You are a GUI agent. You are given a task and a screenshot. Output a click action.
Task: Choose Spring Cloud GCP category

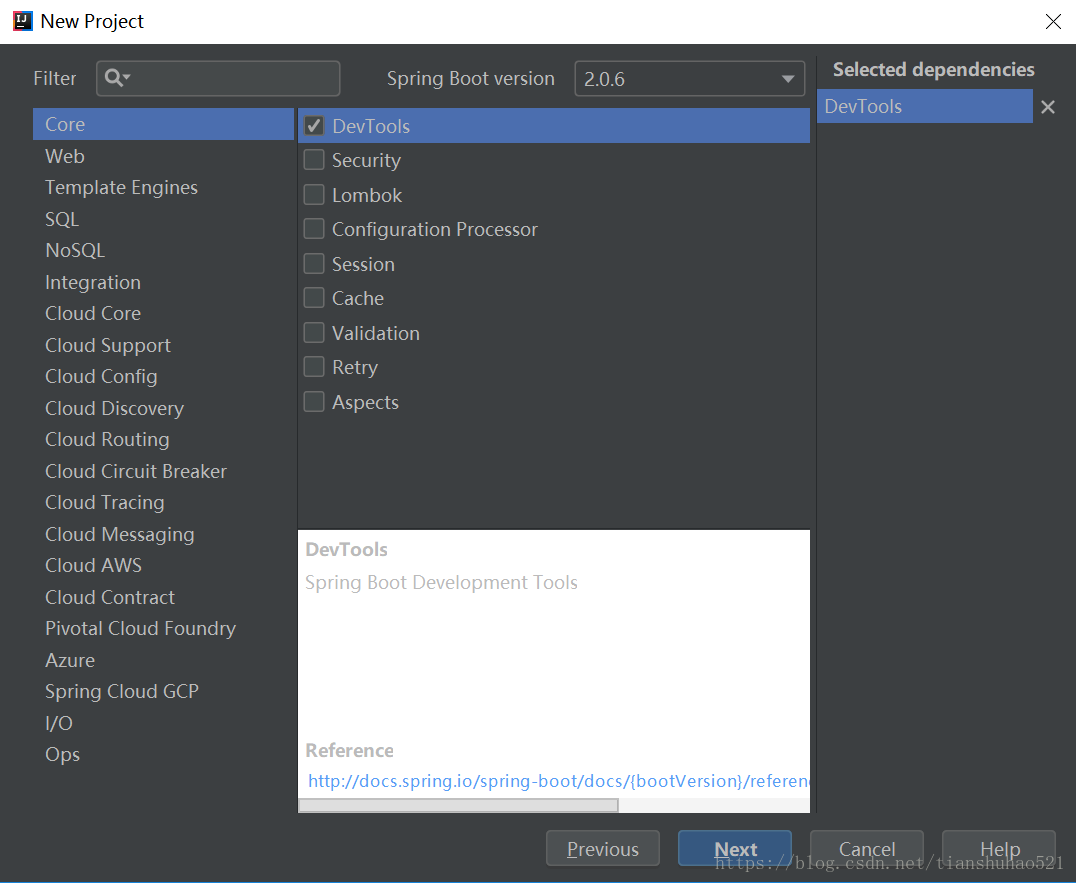pos(163,692)
